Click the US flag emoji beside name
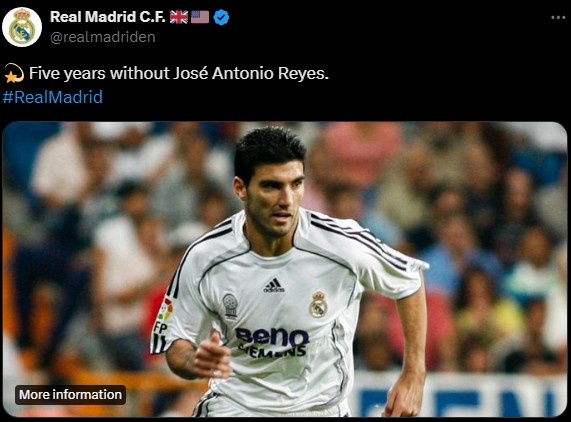This screenshot has height=422, width=571. click(x=200, y=17)
